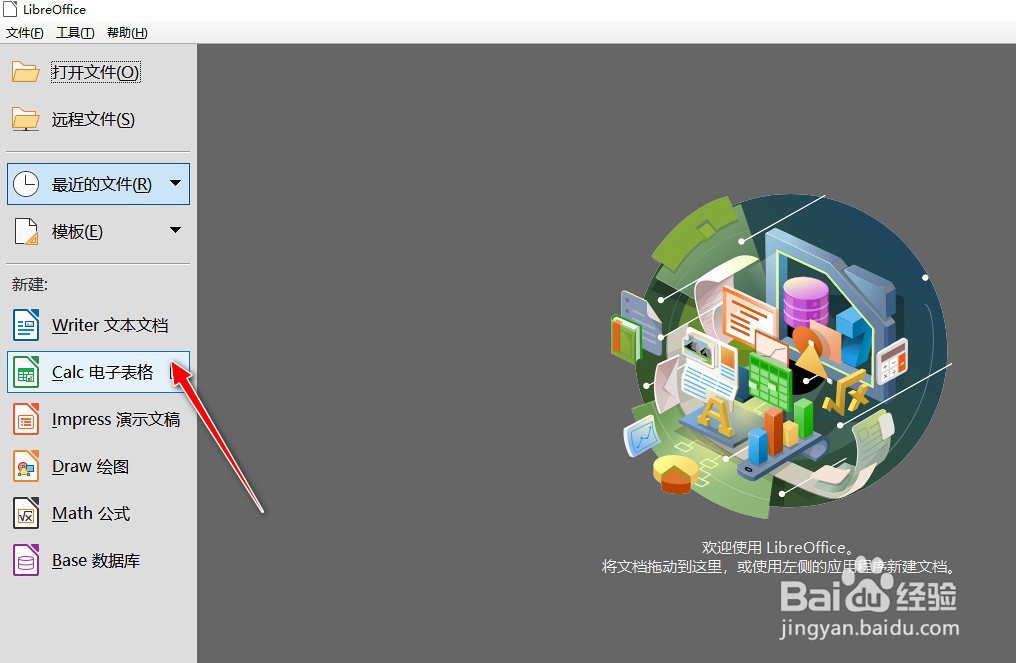The image size is (1016, 663).
Task: Click the Base database icon
Action: click(26, 561)
